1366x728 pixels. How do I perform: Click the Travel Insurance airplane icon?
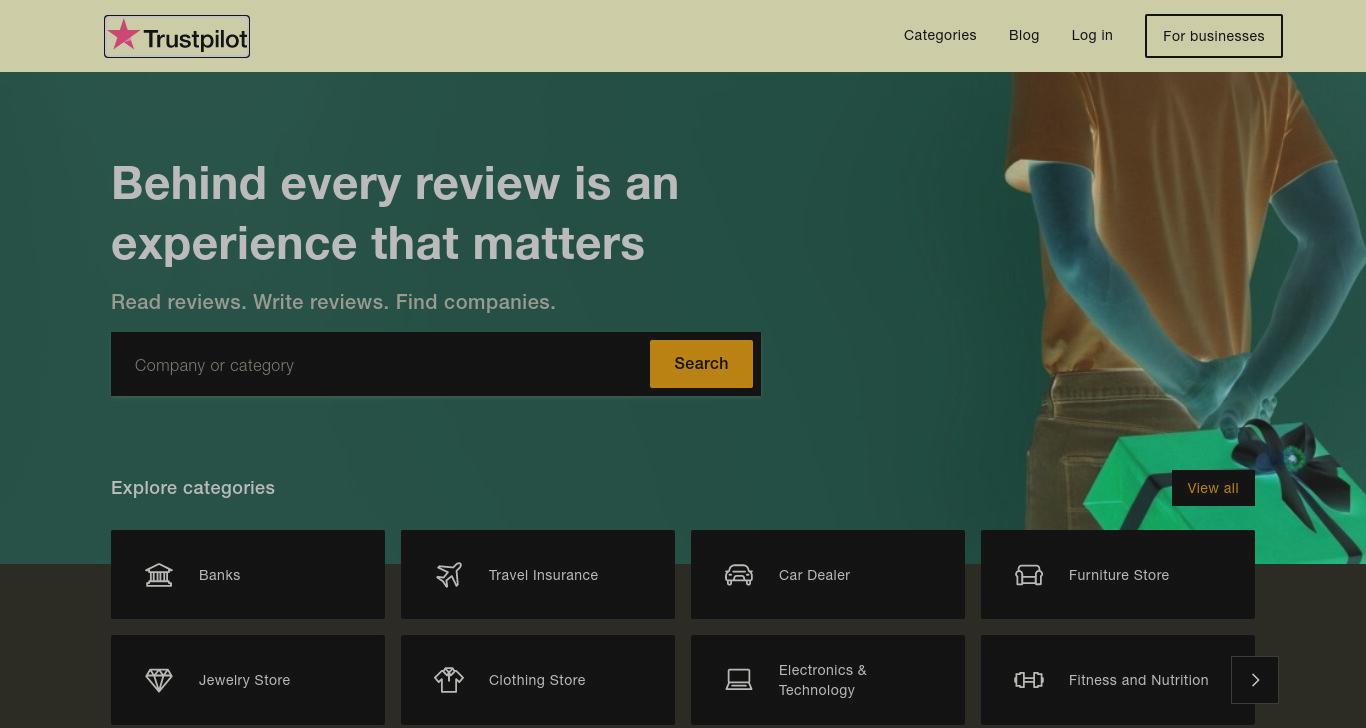coord(449,575)
